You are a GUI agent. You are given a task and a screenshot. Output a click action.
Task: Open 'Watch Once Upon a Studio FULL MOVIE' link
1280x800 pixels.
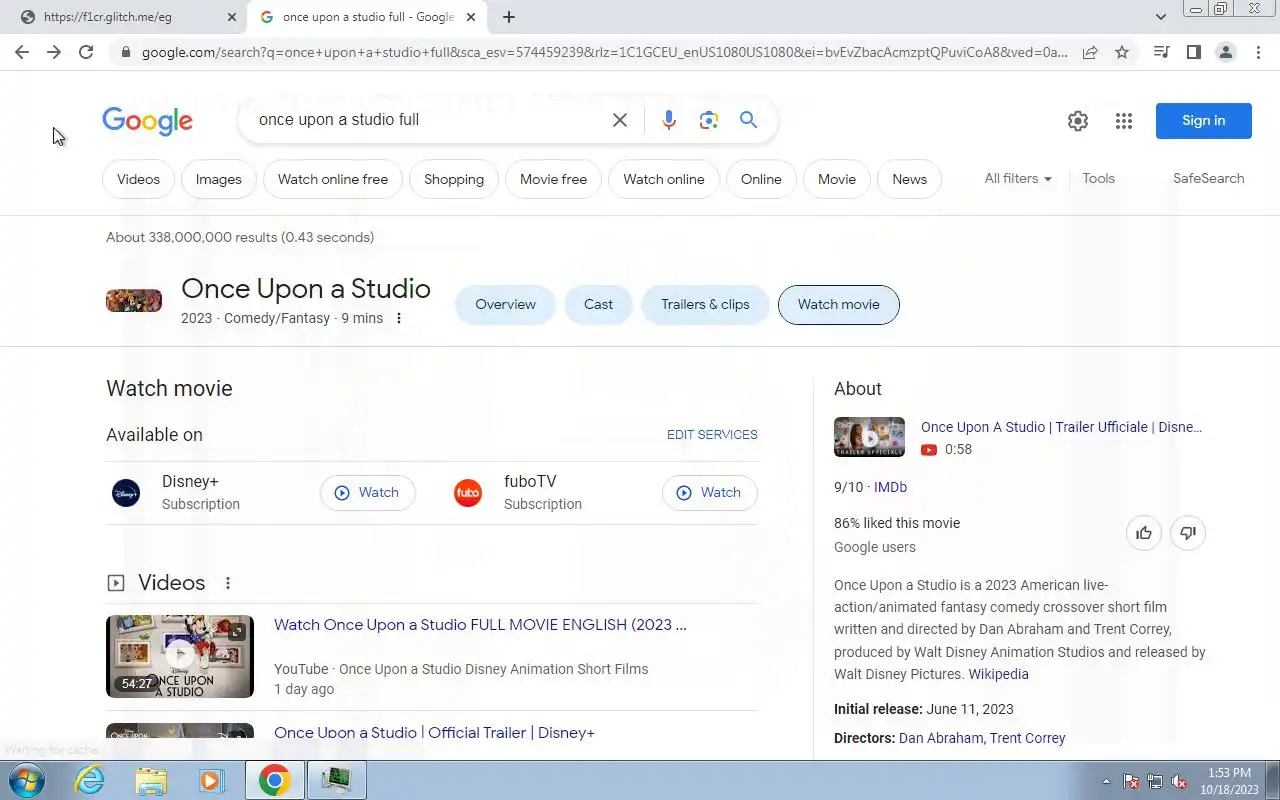(480, 625)
